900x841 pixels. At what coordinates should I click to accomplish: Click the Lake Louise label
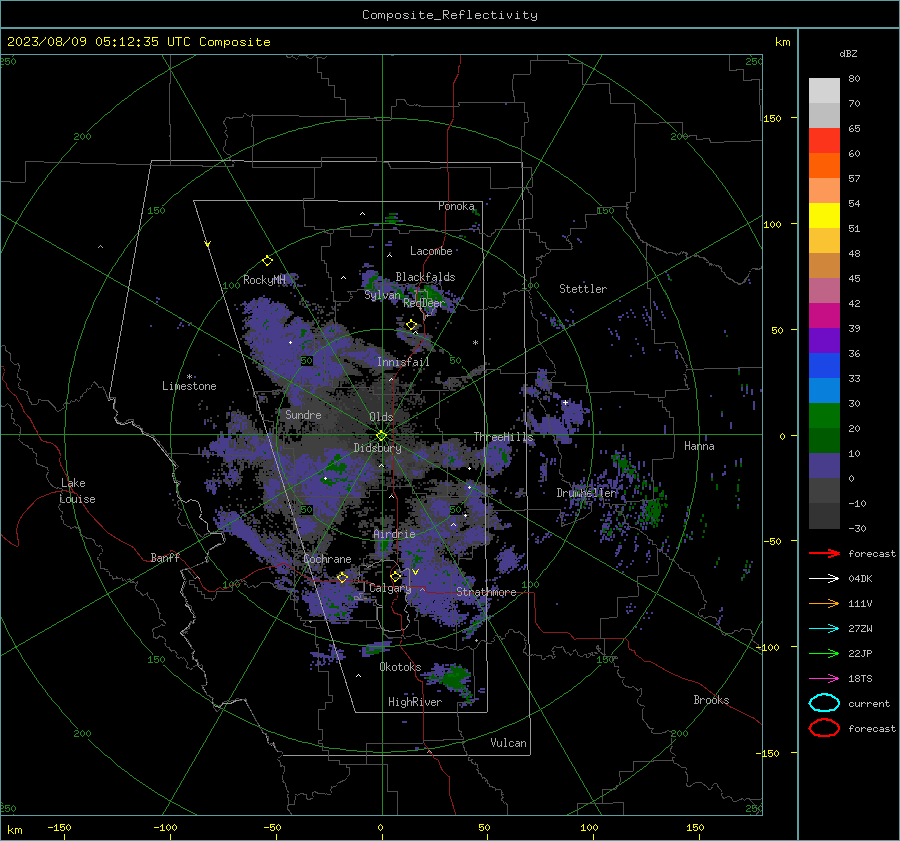tap(77, 491)
